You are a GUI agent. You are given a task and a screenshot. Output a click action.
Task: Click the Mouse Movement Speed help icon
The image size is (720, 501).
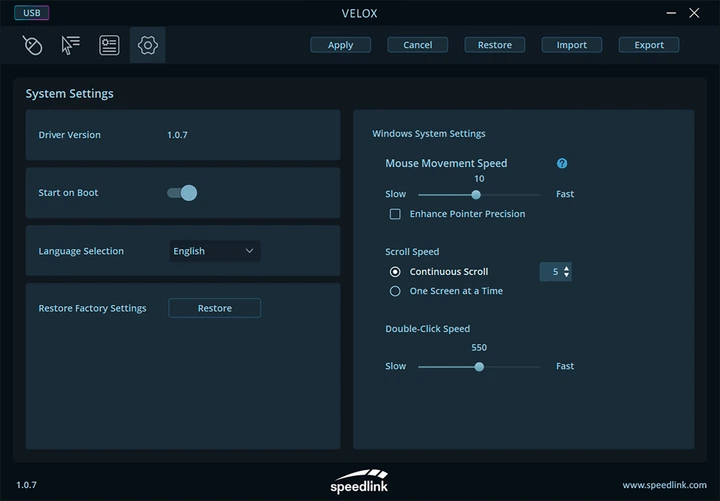(562, 163)
